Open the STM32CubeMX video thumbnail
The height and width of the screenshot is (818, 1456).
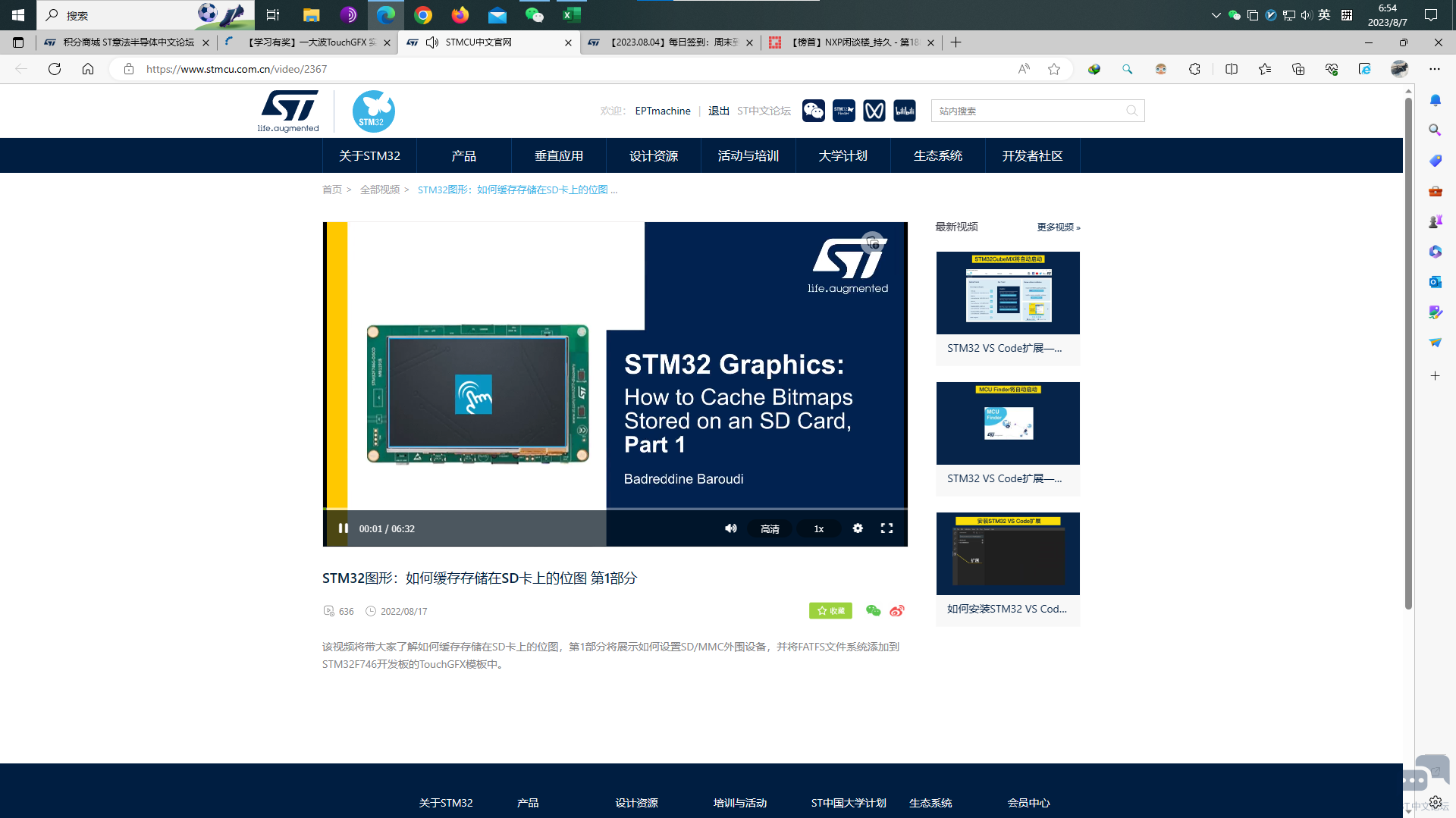point(1008,293)
